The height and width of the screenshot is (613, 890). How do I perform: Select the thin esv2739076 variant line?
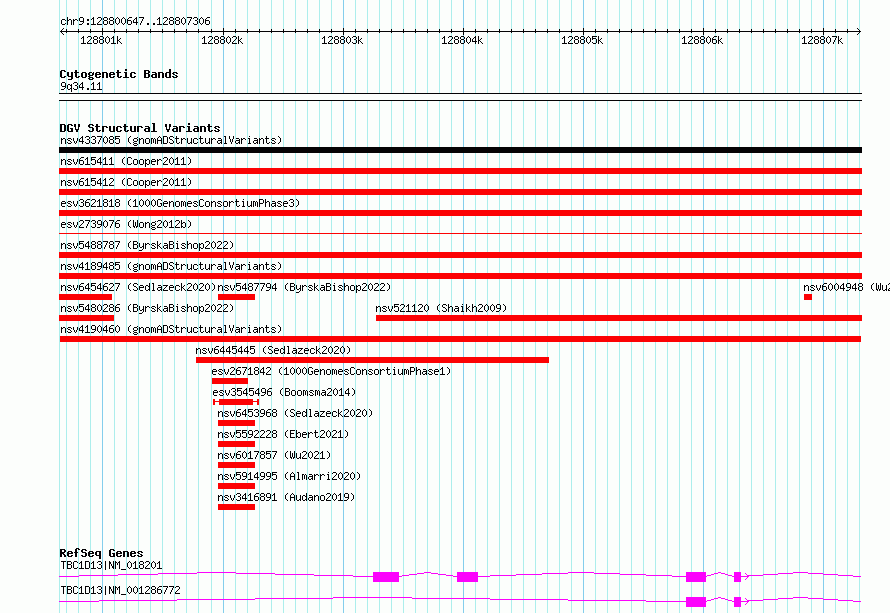(x=460, y=233)
